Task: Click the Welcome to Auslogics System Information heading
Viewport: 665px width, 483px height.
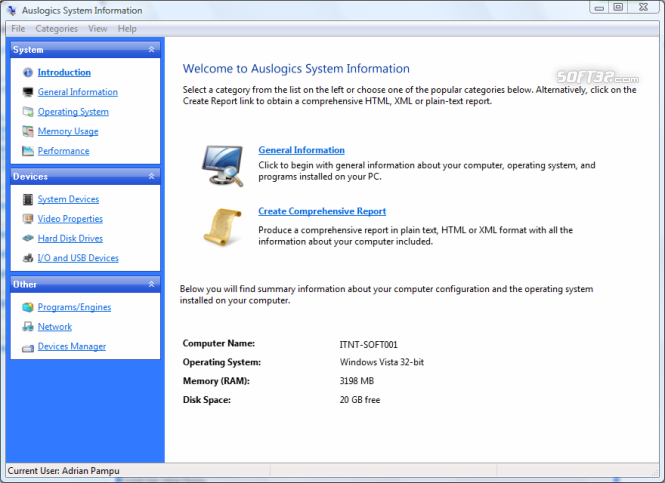Action: pyautogui.click(x=296, y=69)
